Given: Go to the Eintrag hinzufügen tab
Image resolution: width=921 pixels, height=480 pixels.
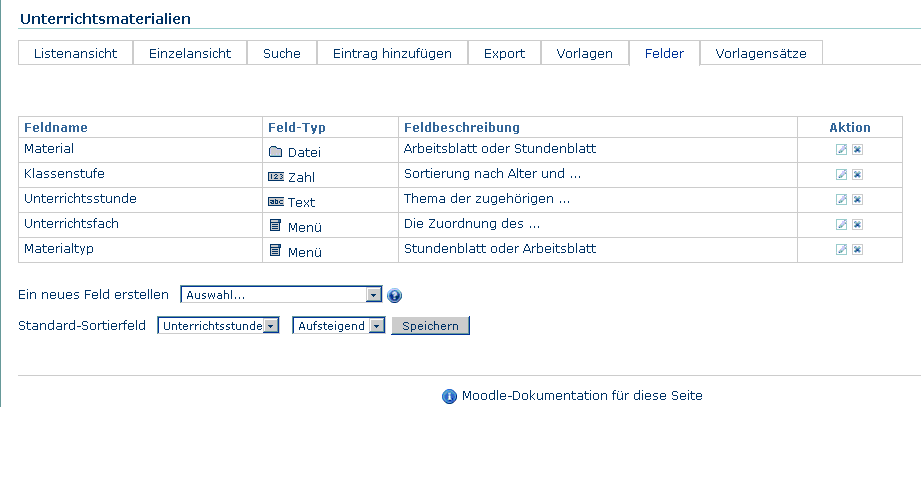Looking at the screenshot, I should coord(392,53).
